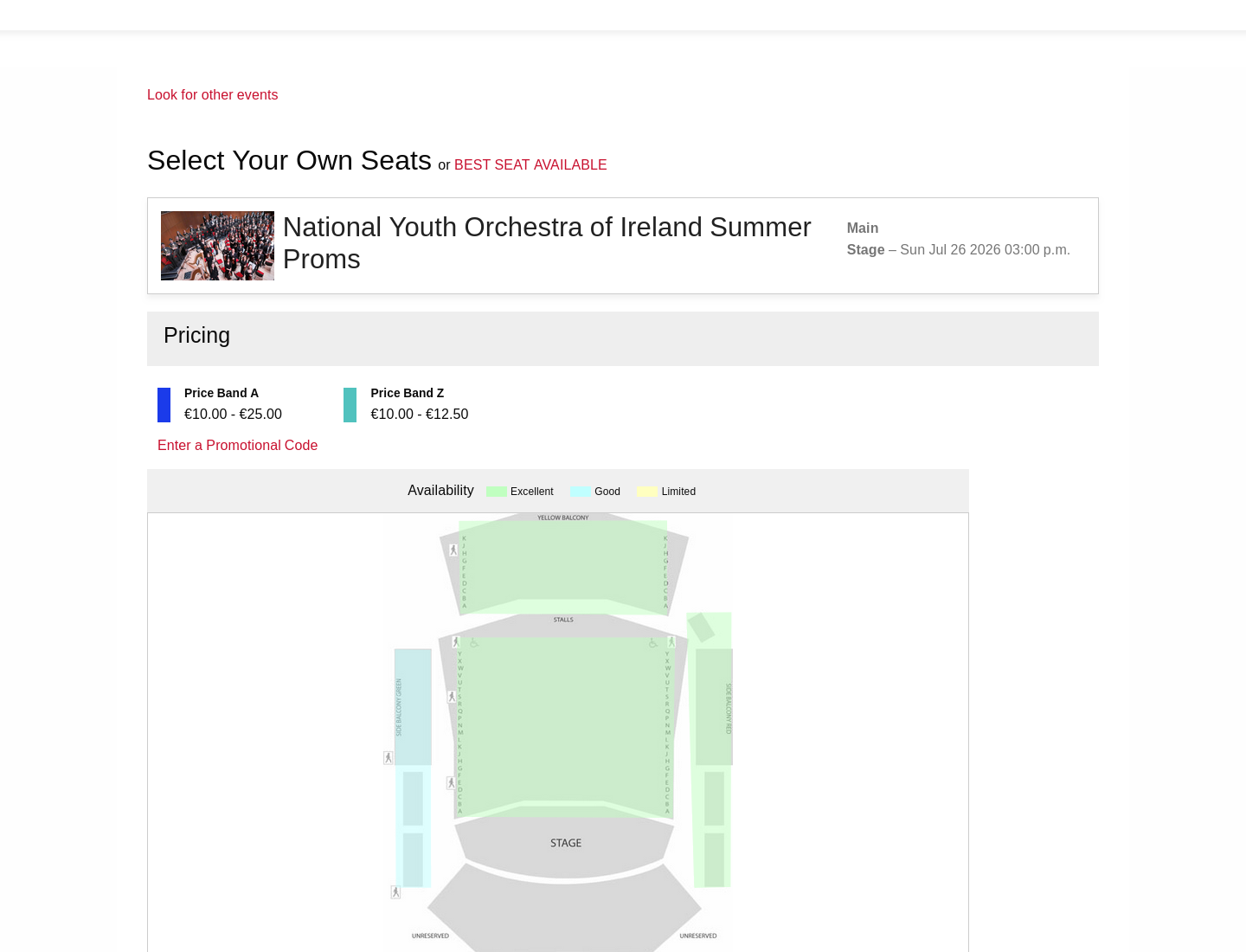Click the right wheelchair icon in Stalls
The height and width of the screenshot is (952, 1246).
click(x=652, y=643)
